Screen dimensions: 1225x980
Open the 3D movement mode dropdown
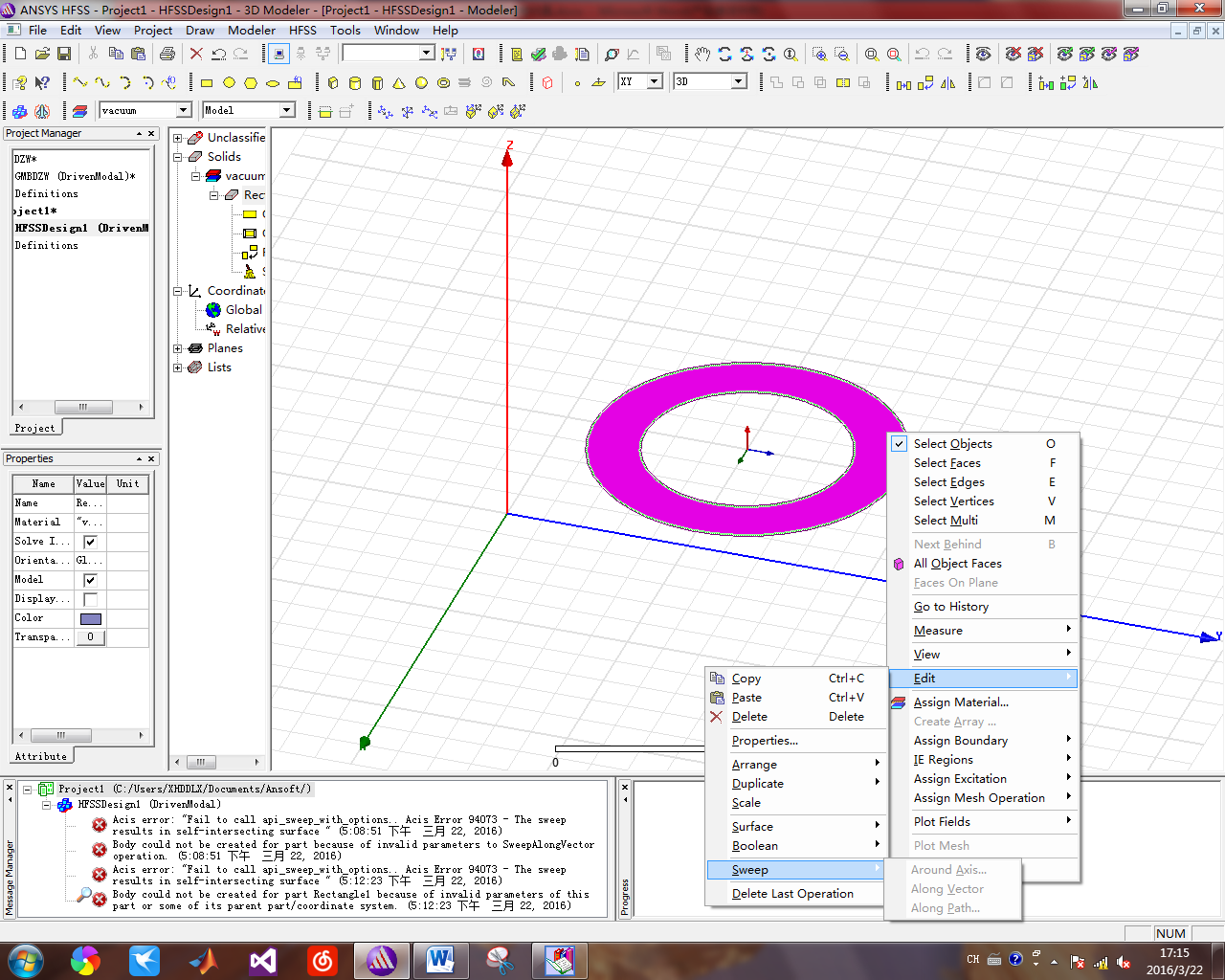pos(739,81)
